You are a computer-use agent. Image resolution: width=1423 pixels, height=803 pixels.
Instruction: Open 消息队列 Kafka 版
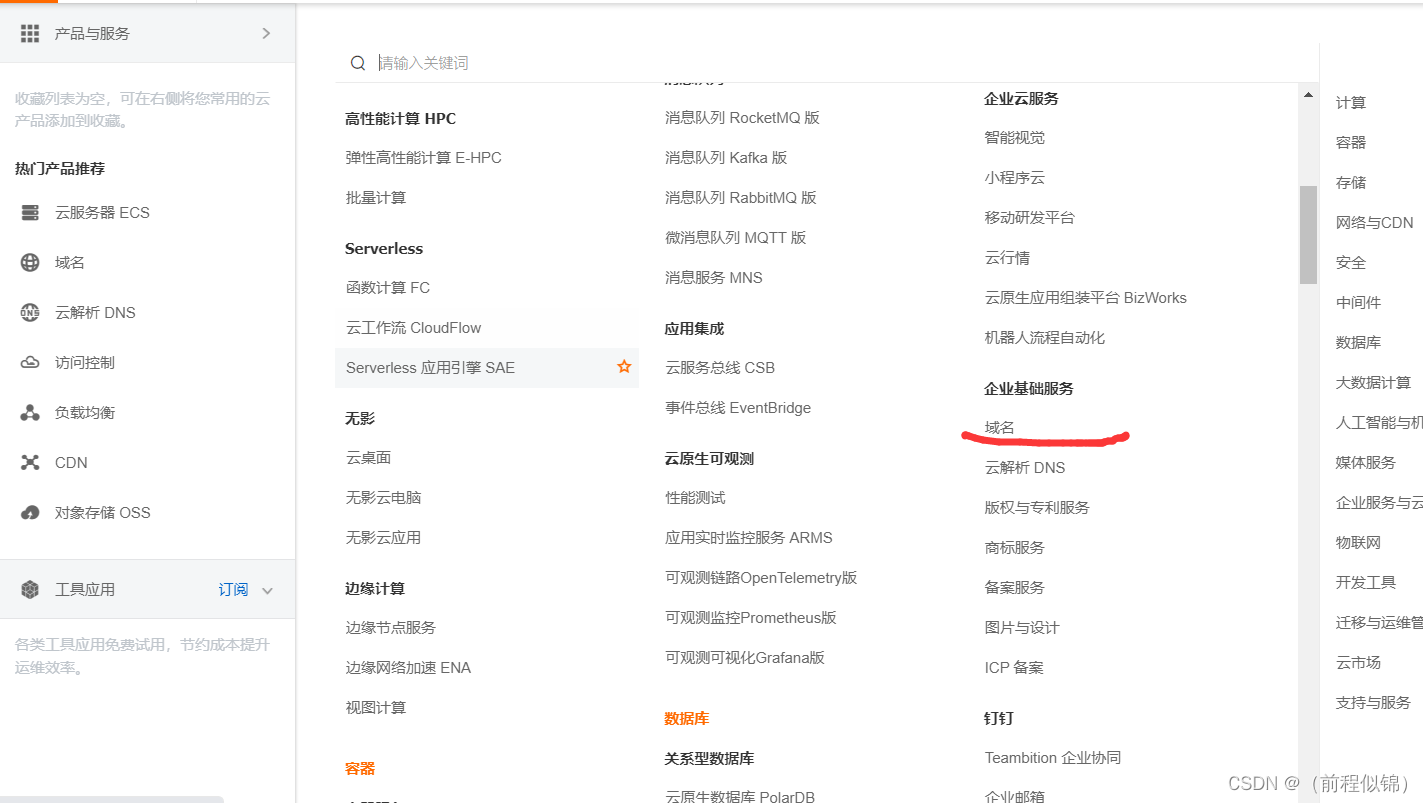coord(727,157)
